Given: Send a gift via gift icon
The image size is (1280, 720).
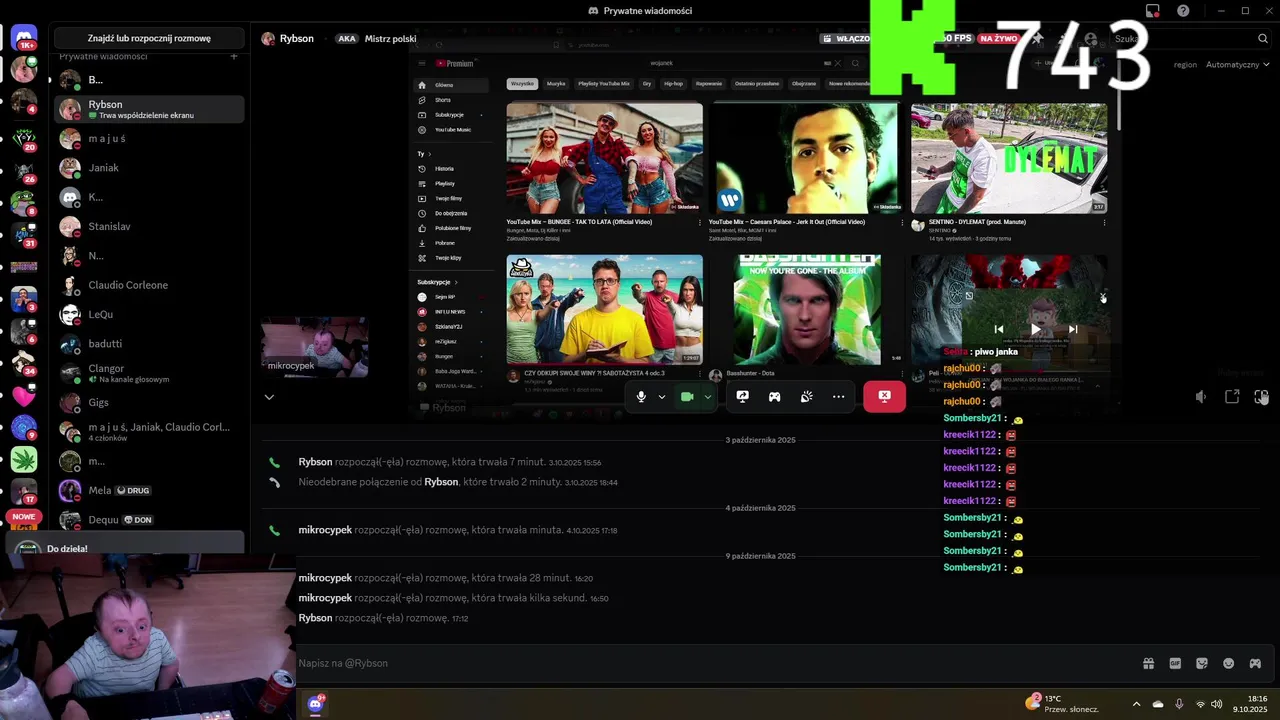Looking at the screenshot, I should (1149, 663).
